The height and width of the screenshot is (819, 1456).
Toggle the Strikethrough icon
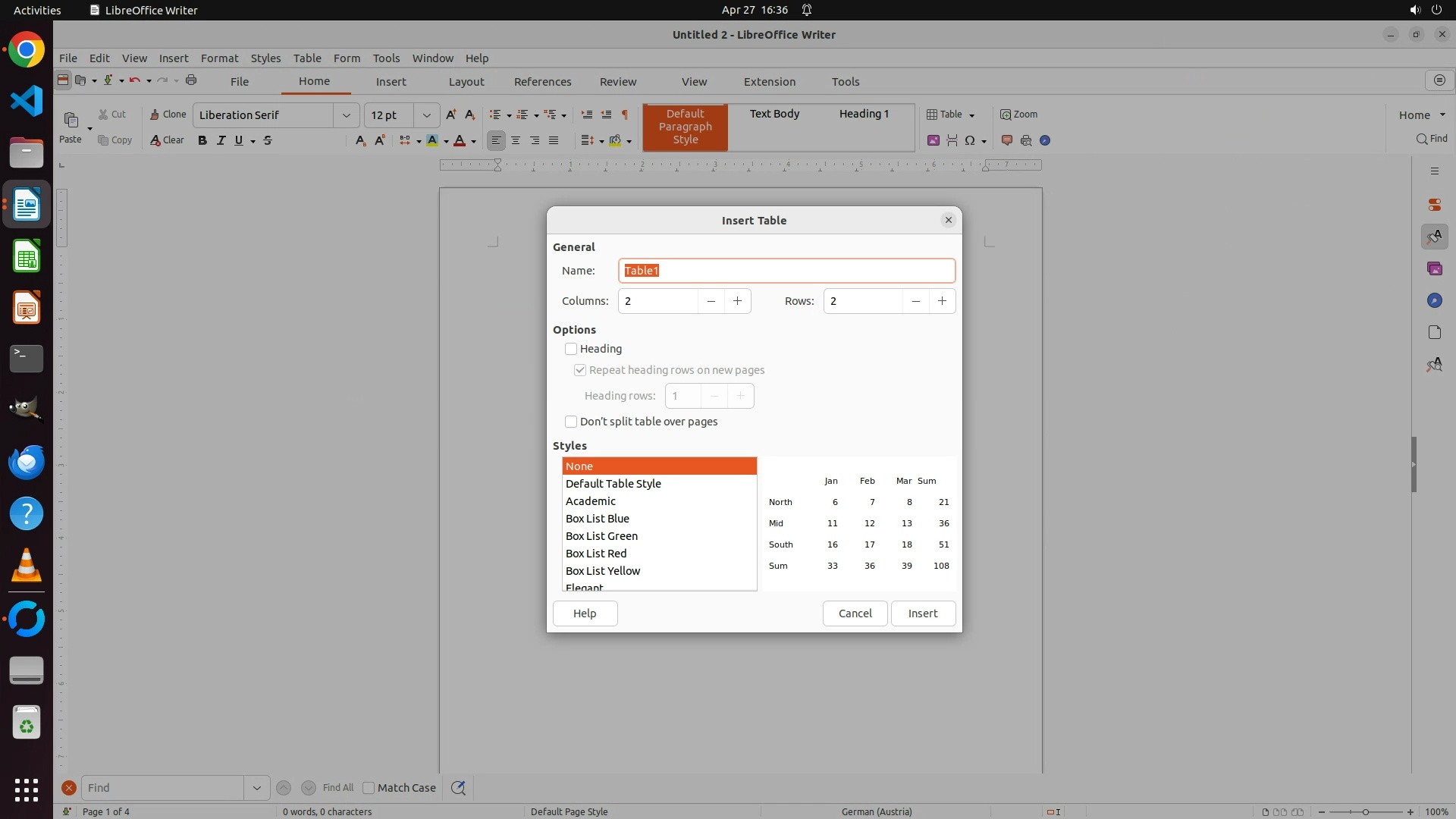268,140
